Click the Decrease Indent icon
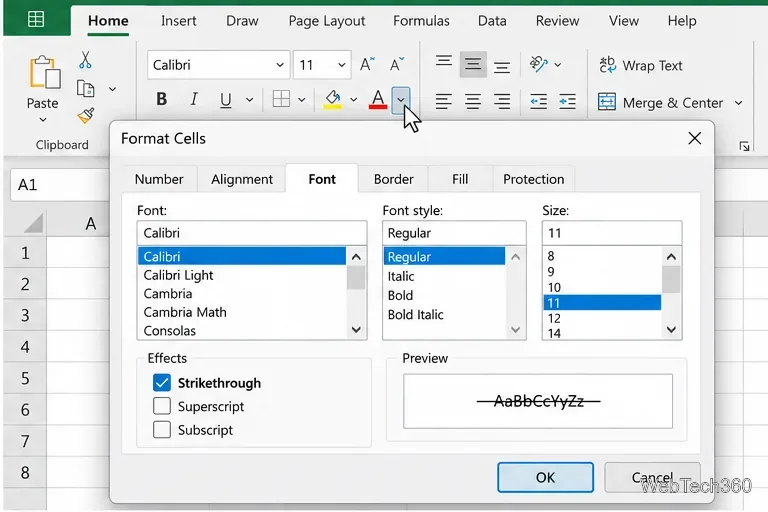 538,101
